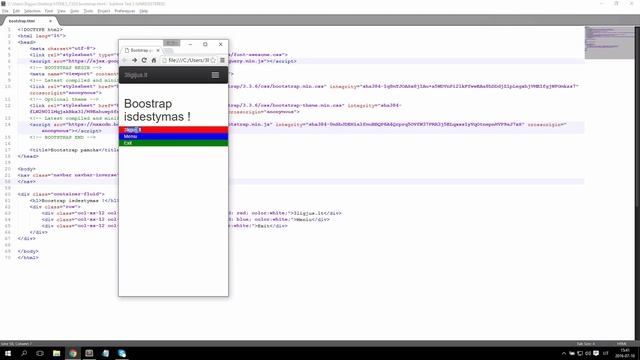Viewport: 640px width, 360px height.
Task: Click the blue Meniu row
Action: [x=173, y=136]
